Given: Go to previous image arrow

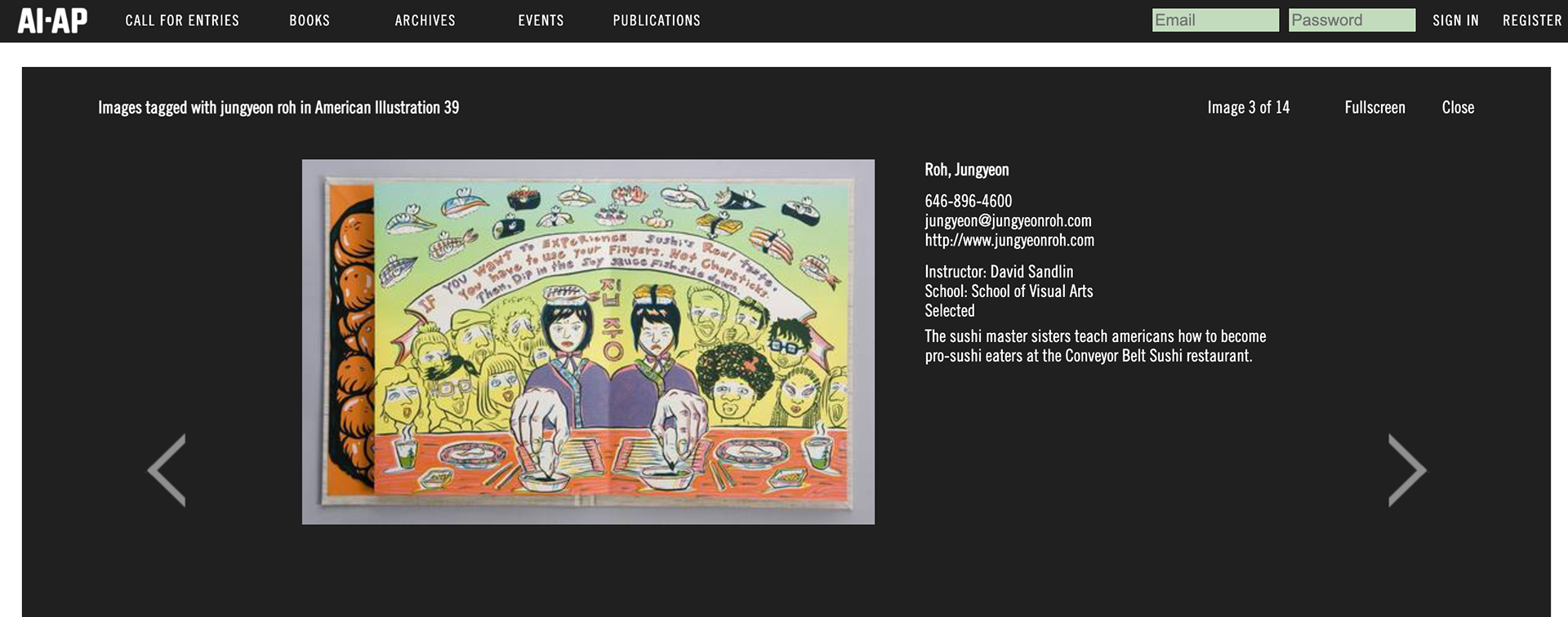Looking at the screenshot, I should point(167,470).
